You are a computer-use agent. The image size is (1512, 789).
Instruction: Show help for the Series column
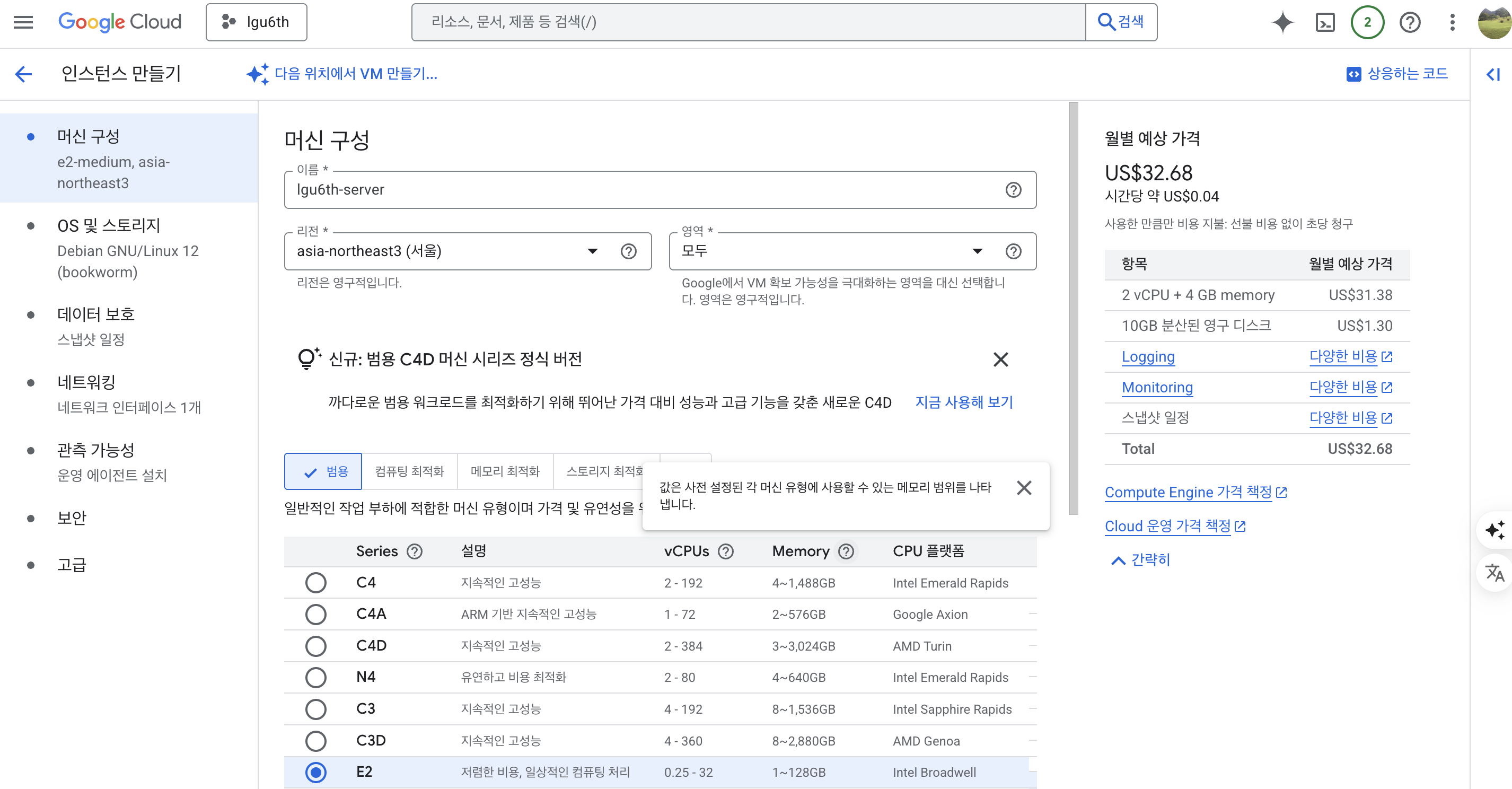pos(415,551)
